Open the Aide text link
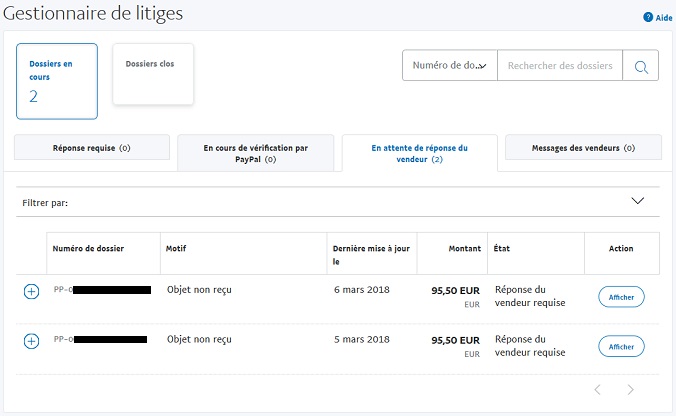 coord(664,18)
